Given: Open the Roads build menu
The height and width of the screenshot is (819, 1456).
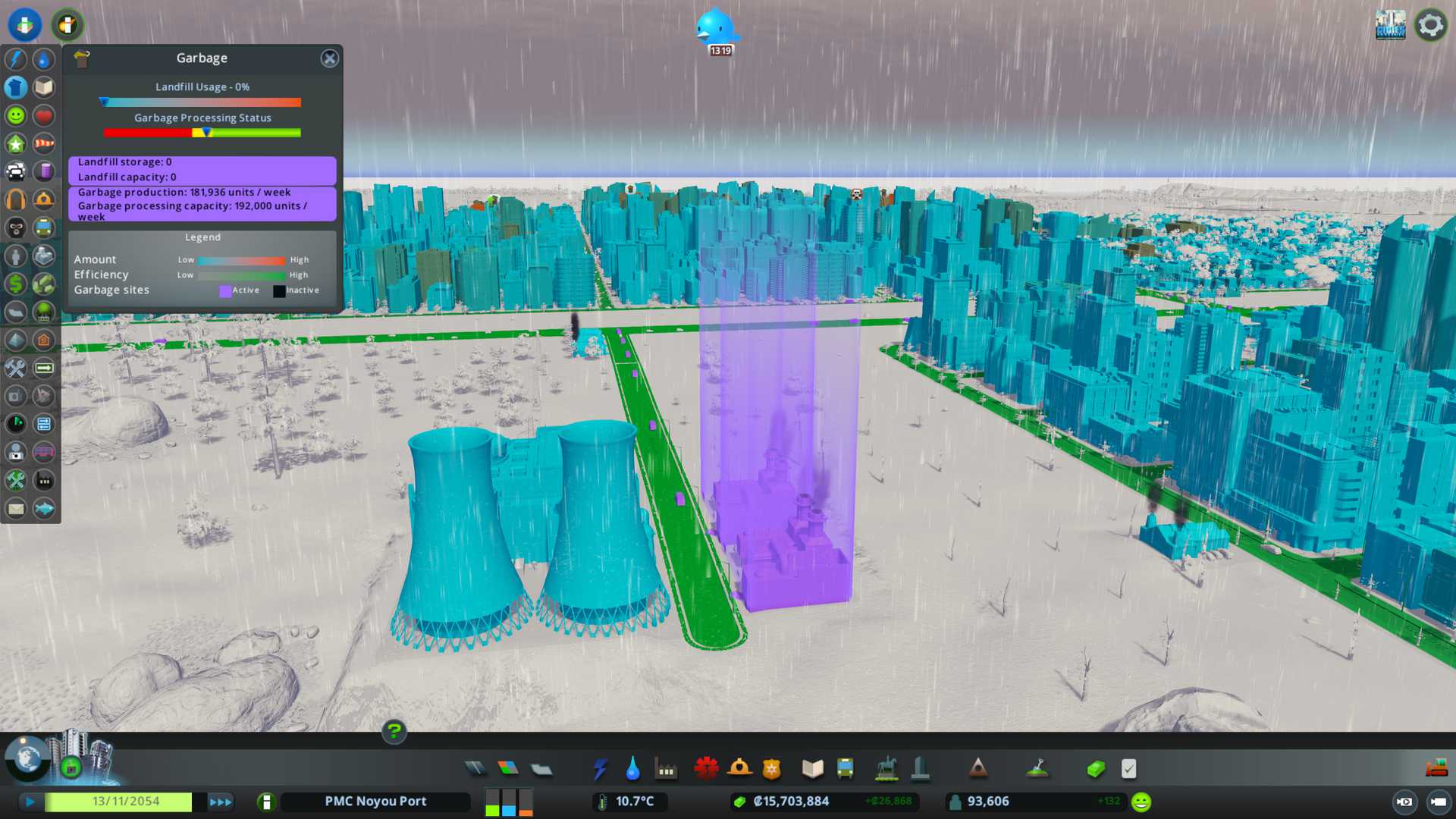Looking at the screenshot, I should coord(475,769).
